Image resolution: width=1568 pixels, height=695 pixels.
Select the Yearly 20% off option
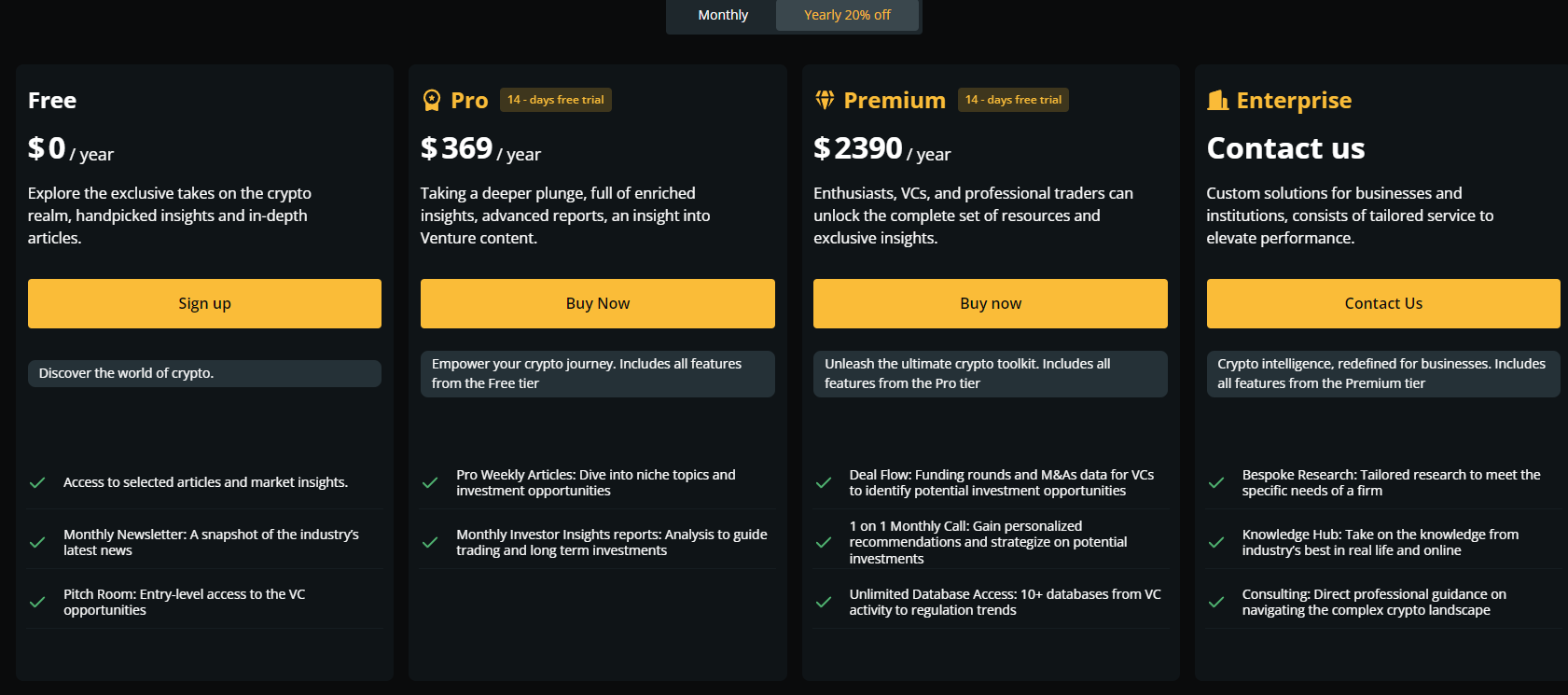pos(846,15)
